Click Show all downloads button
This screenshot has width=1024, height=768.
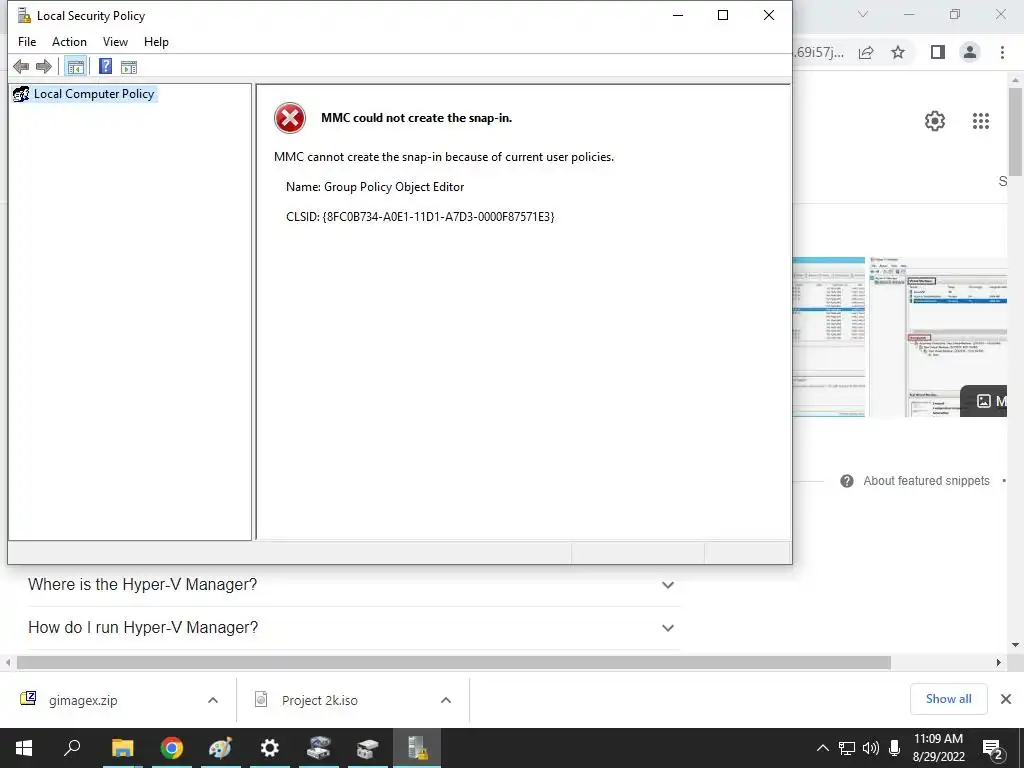coord(948,699)
